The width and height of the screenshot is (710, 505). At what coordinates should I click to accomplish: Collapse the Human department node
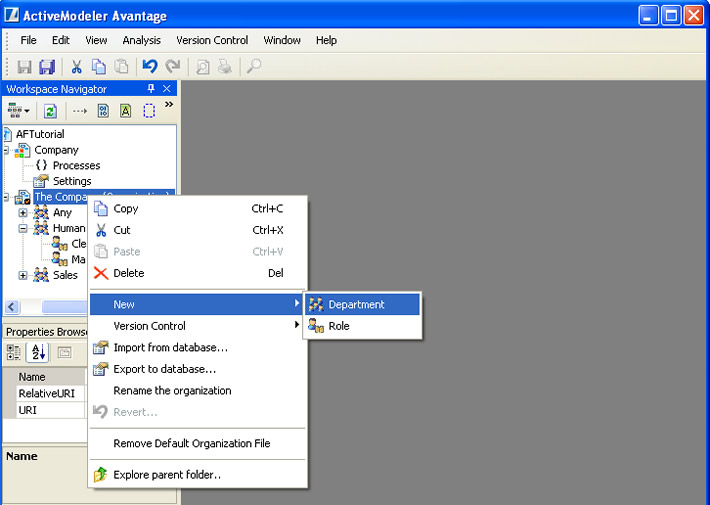23,228
